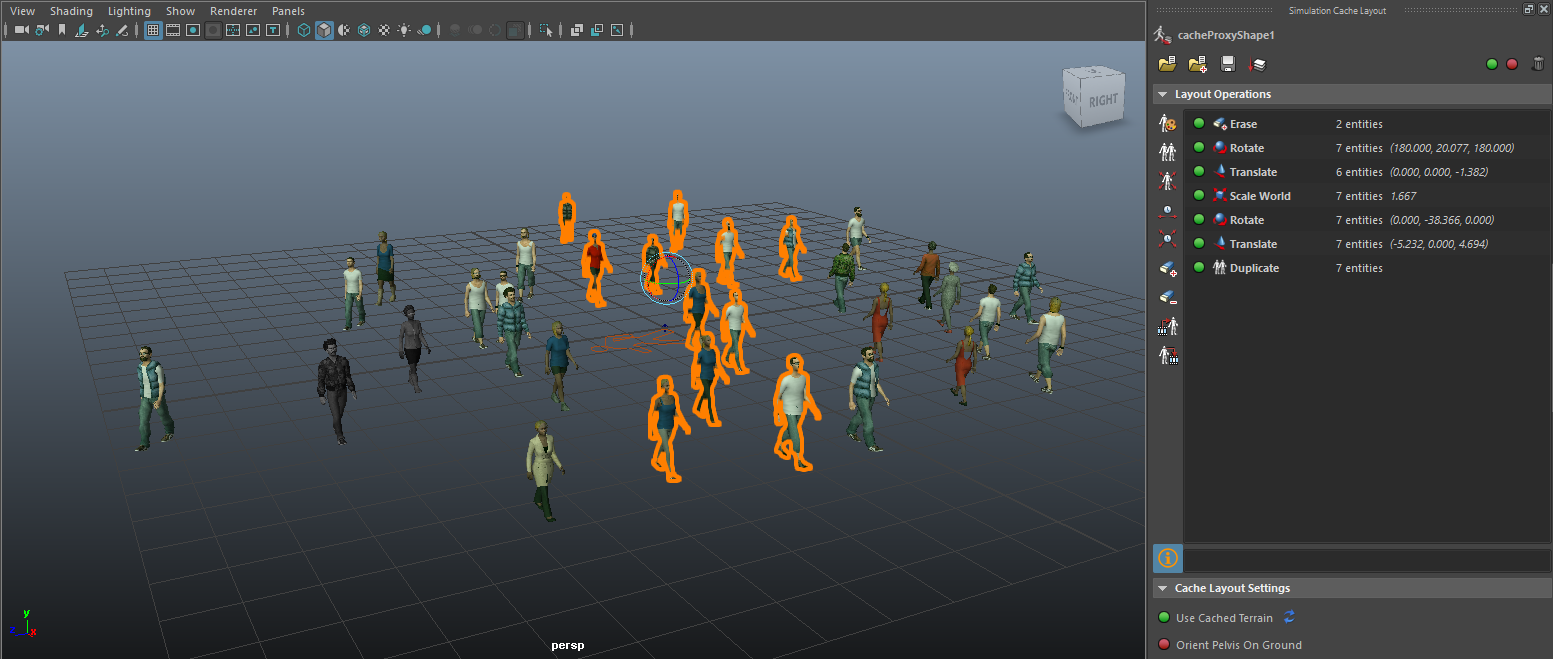This screenshot has width=1553, height=659.
Task: Toggle the Film Gate icon
Action: pos(173,30)
